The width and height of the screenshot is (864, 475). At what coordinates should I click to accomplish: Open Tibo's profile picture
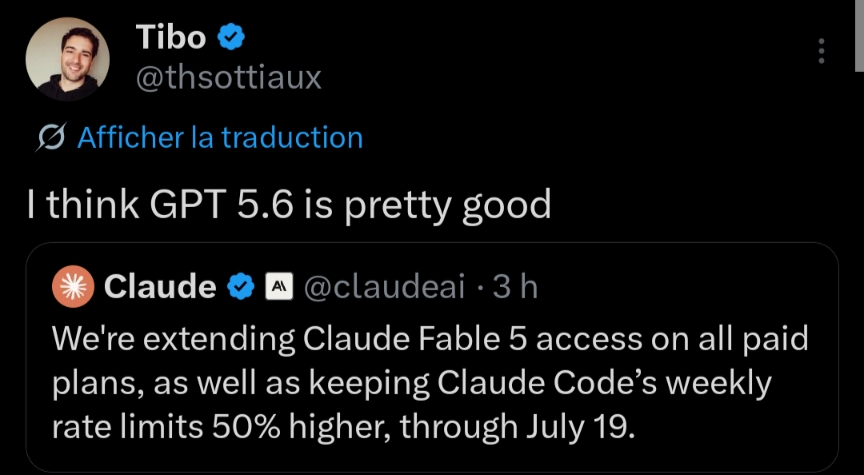(67, 59)
